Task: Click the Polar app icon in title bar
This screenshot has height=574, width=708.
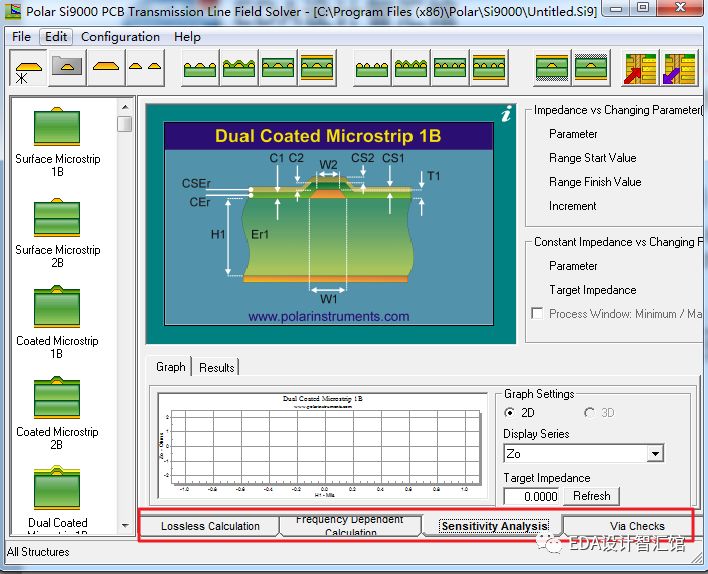Action: tap(13, 10)
